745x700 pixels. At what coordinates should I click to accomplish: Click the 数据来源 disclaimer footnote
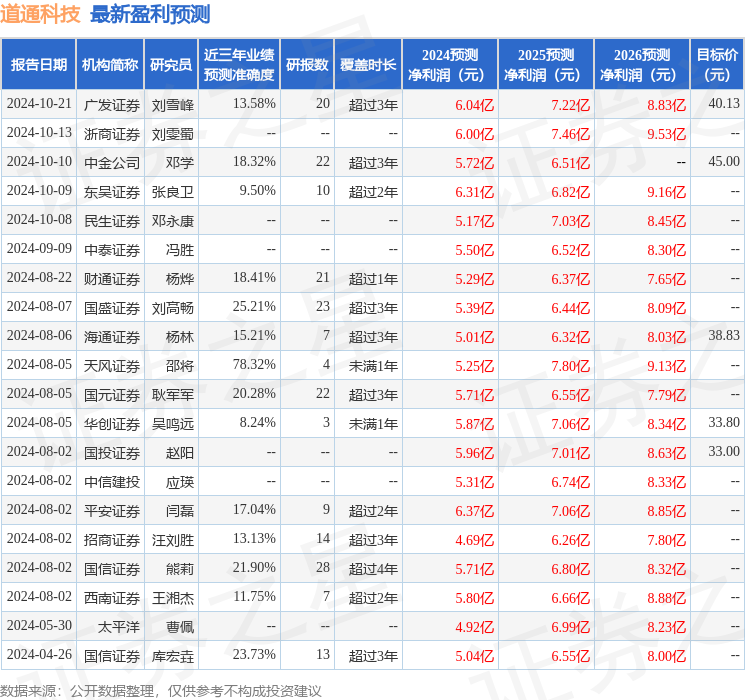click(x=161, y=691)
